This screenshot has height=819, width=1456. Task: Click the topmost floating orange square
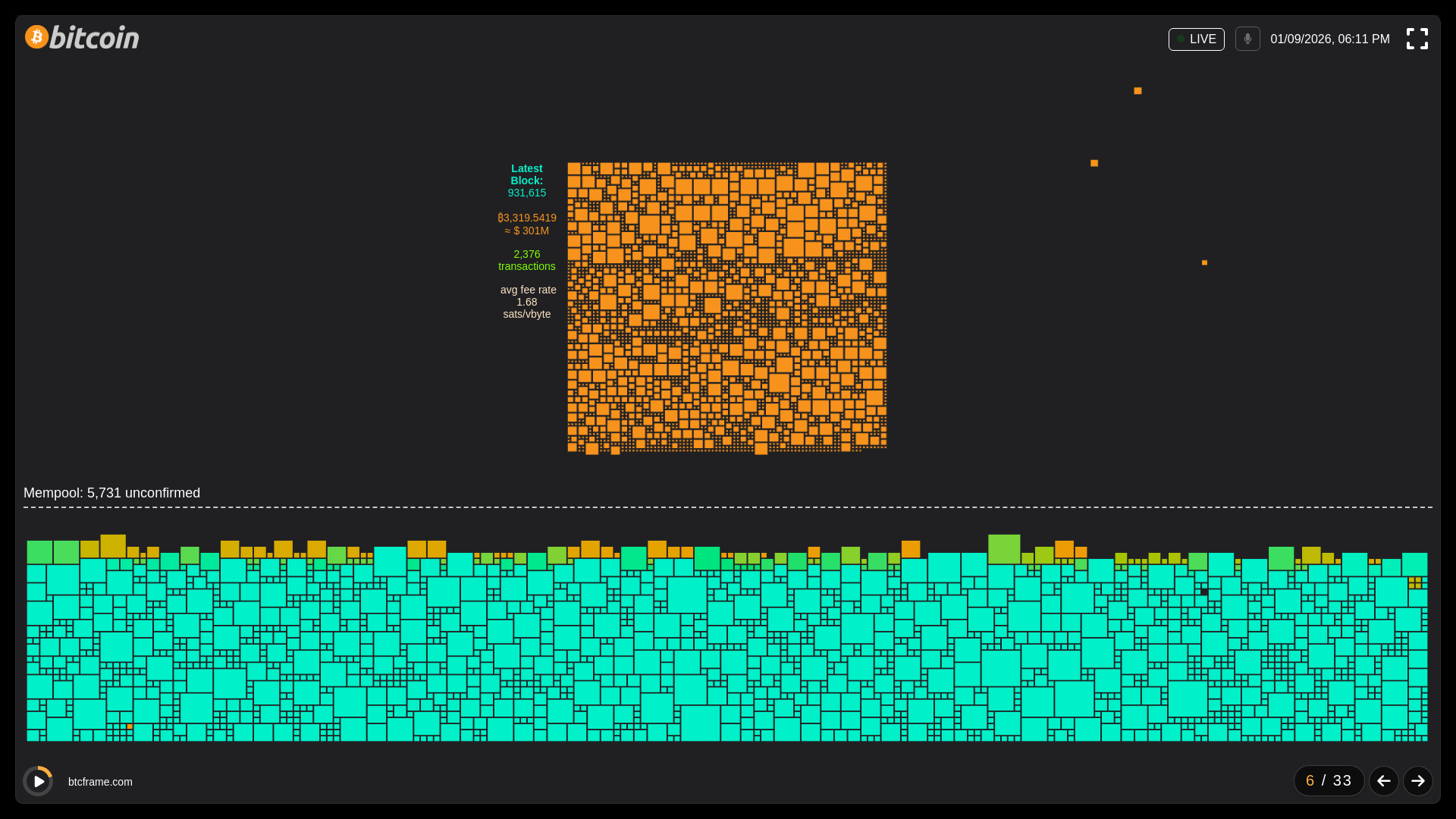pyautogui.click(x=1137, y=91)
